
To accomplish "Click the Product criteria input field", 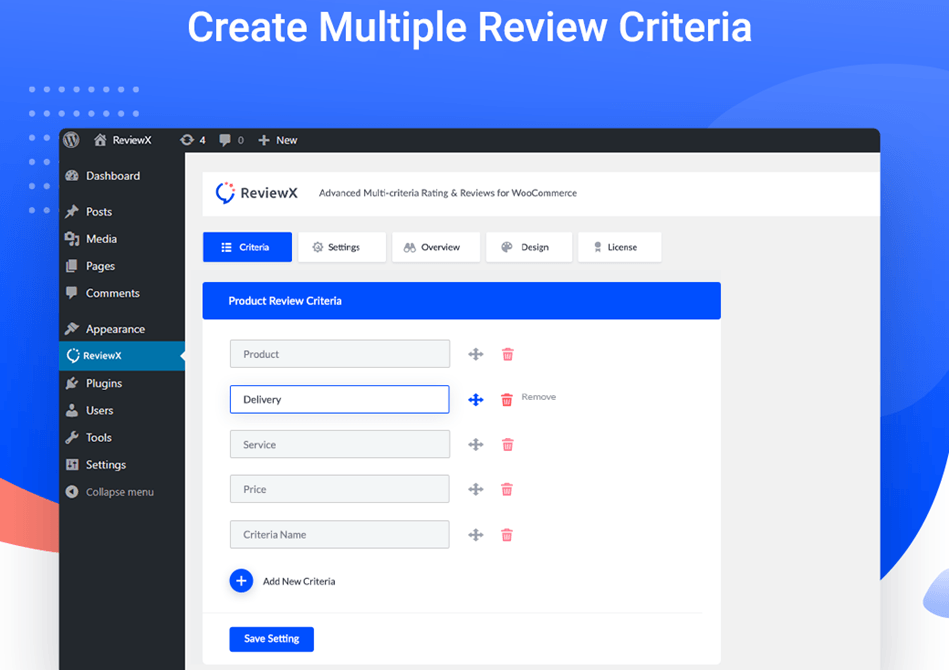I will tap(340, 354).
